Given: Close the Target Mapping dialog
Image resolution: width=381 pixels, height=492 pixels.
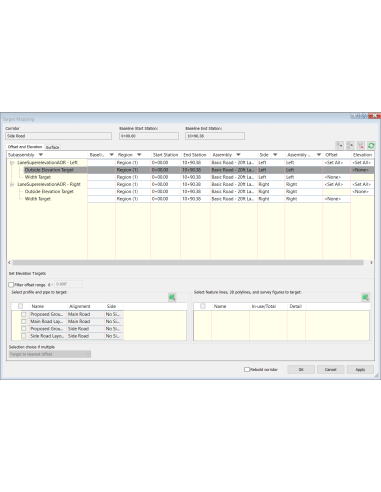Looking at the screenshot, I should pyautogui.click(x=374, y=116).
